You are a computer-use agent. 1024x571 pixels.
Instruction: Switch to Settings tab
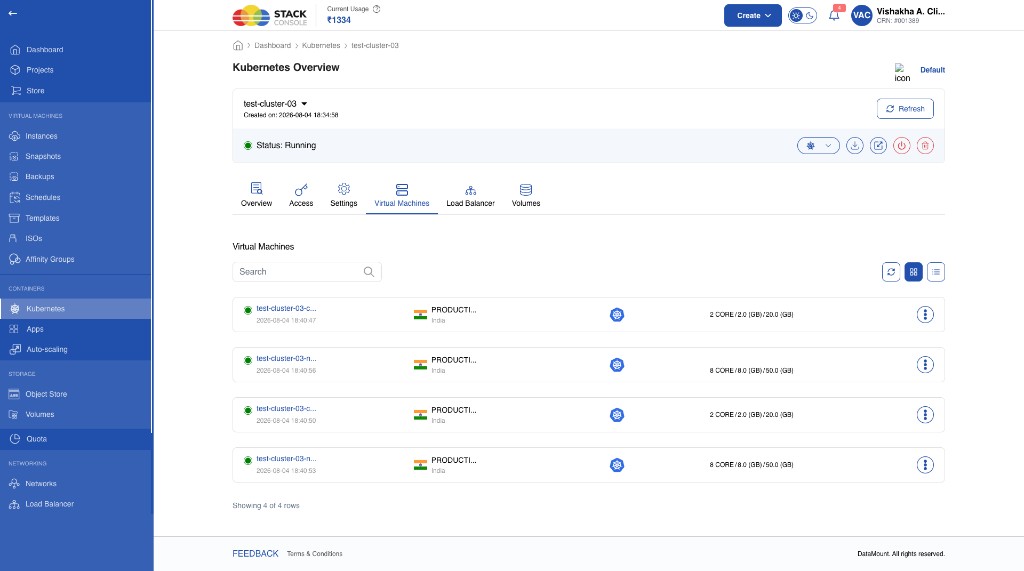(x=344, y=195)
